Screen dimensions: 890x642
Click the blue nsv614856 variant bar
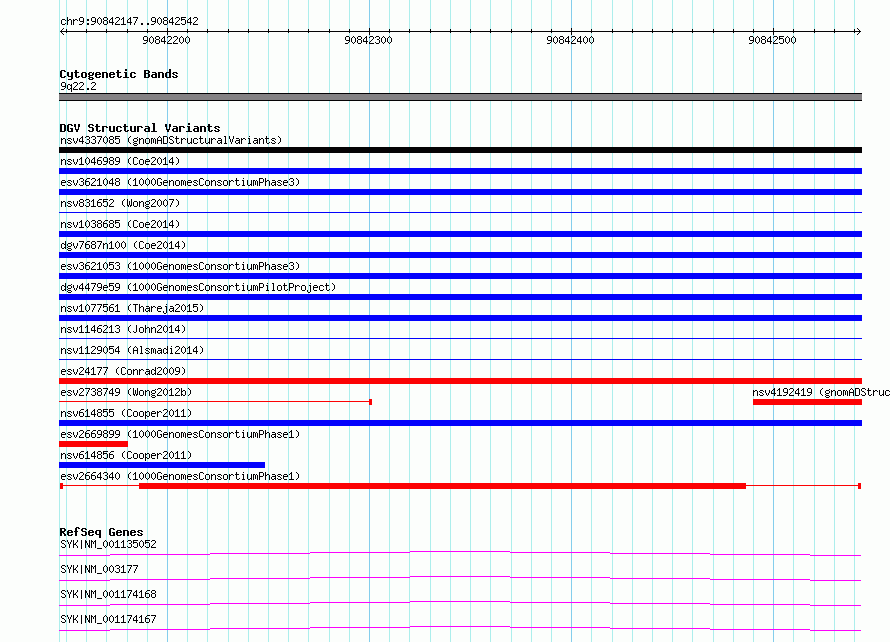(x=162, y=465)
